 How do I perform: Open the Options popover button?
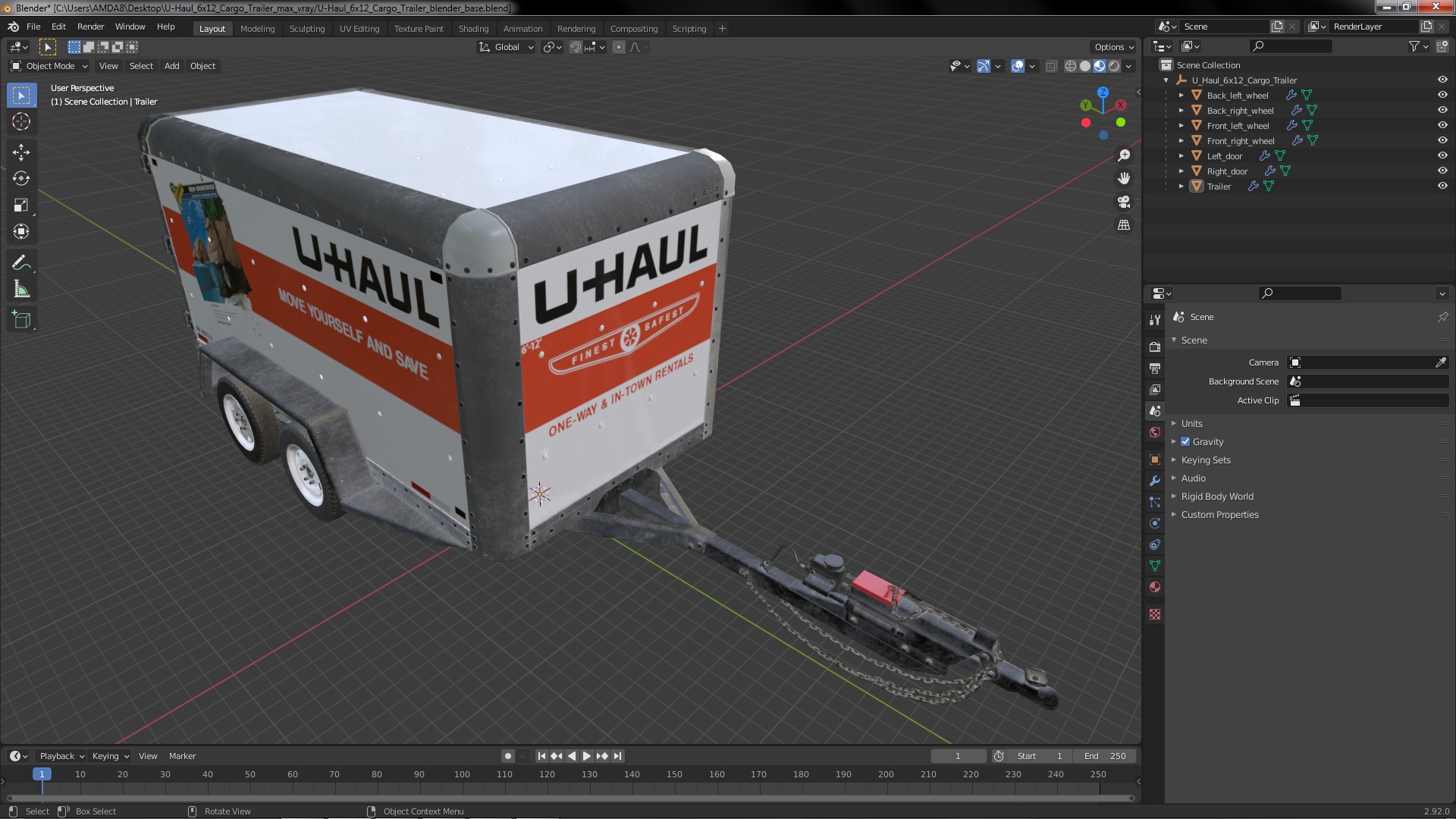point(1114,47)
